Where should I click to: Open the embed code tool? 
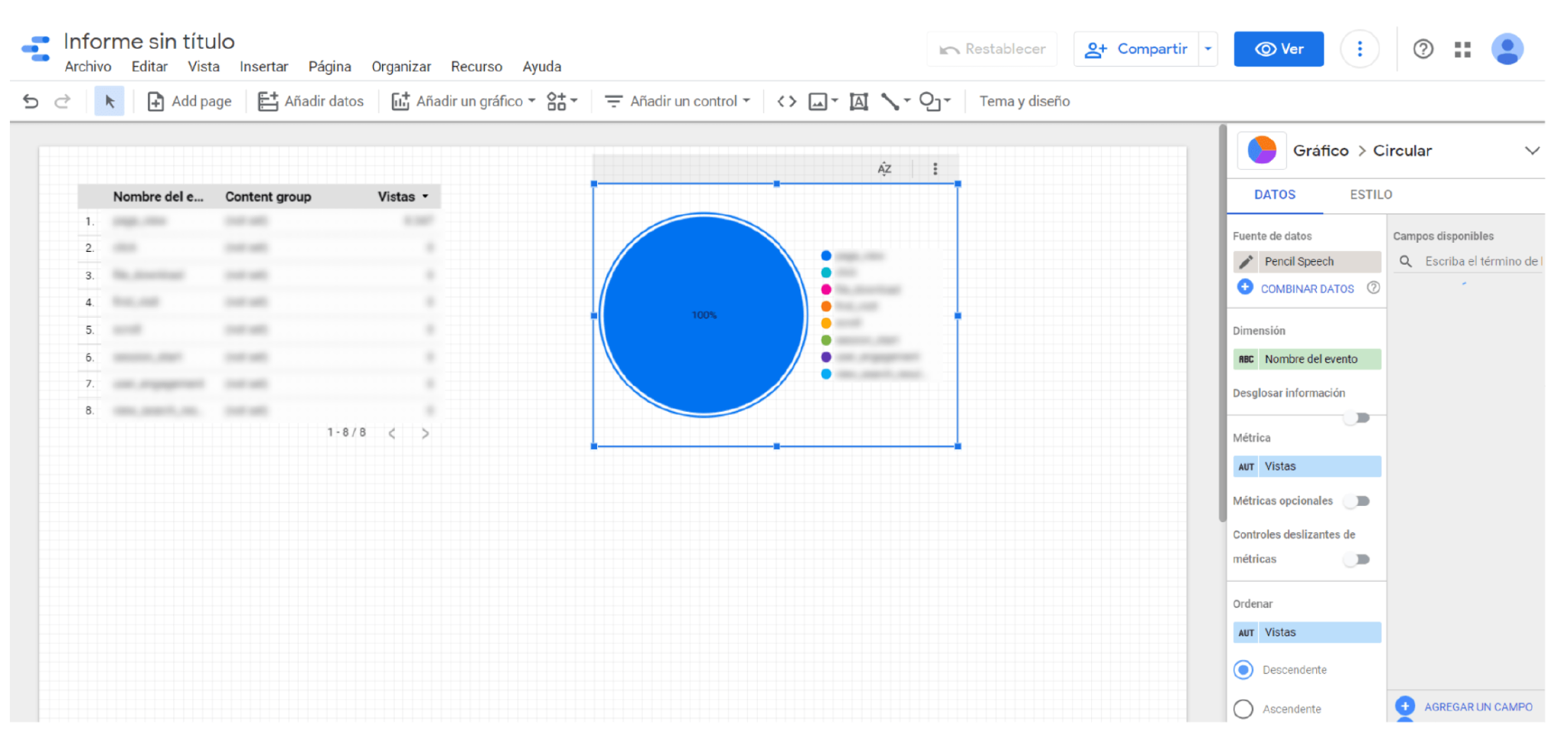point(786,100)
